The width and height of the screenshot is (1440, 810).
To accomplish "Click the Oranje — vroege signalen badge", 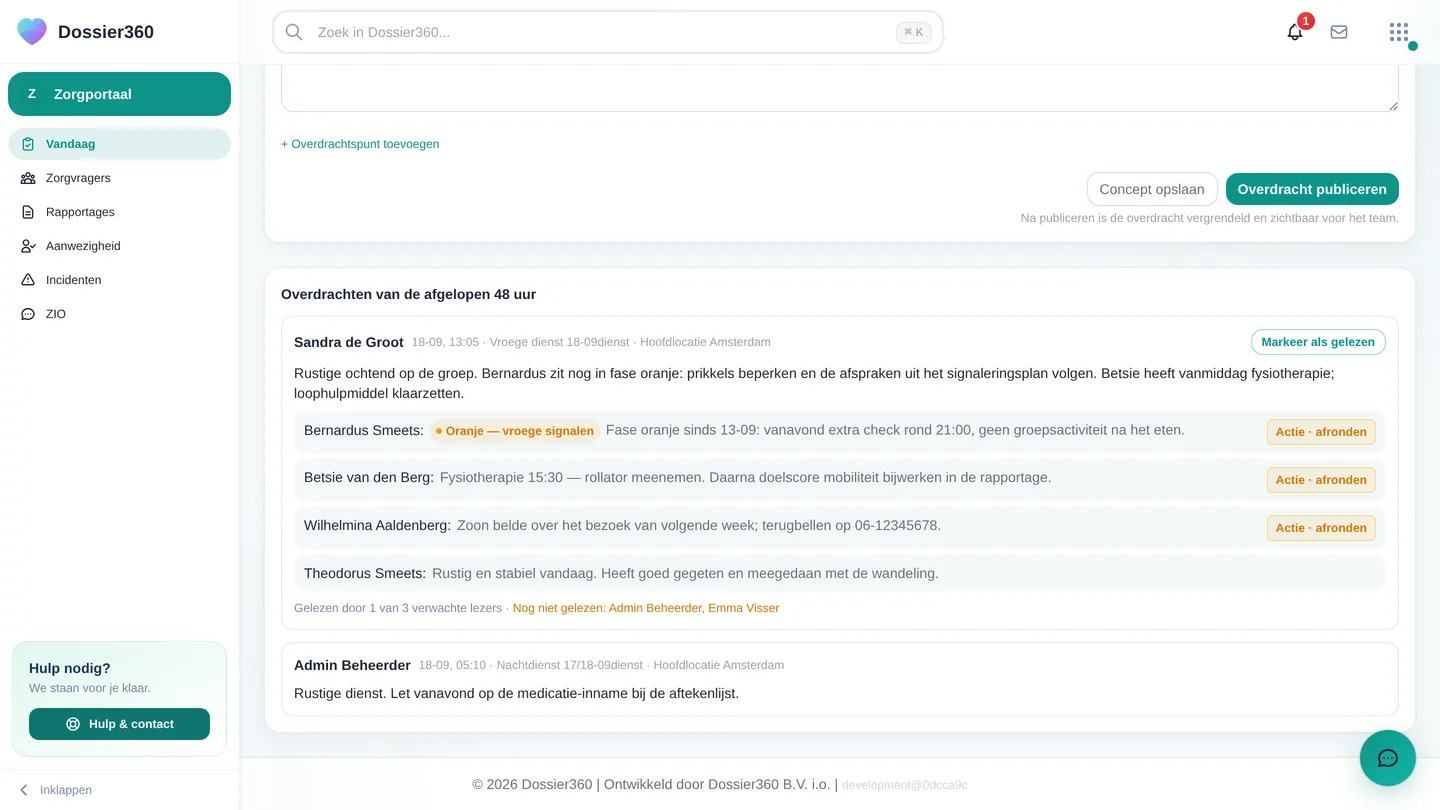I will click(515, 431).
